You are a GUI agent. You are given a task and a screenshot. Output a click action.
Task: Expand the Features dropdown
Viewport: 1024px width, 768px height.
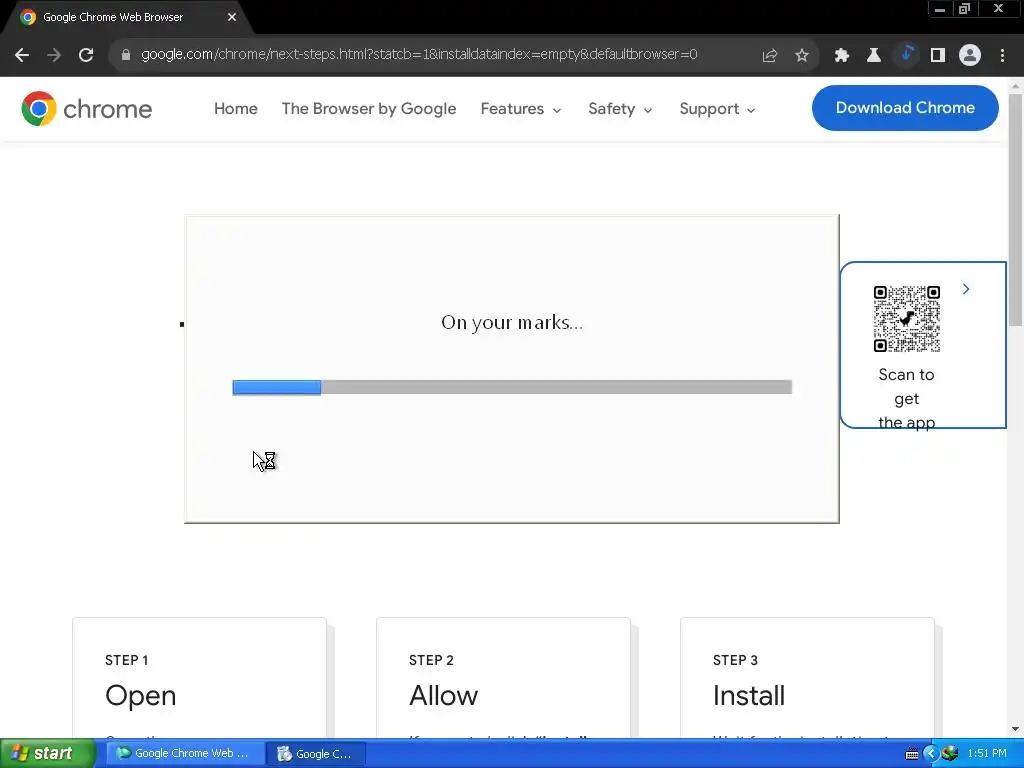[520, 108]
